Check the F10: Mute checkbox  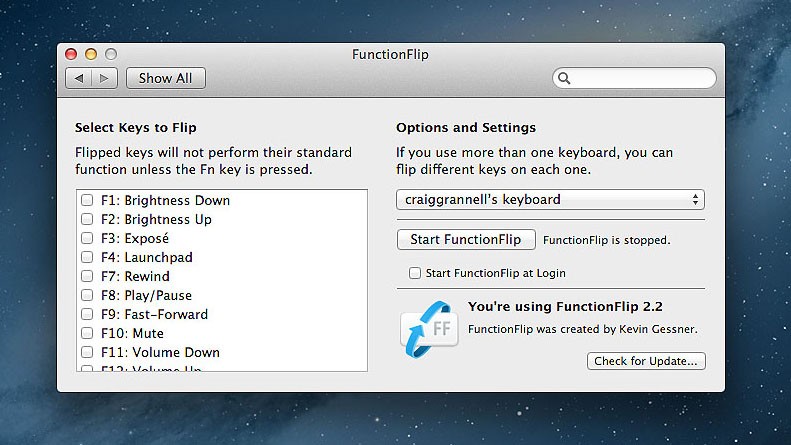(88, 333)
